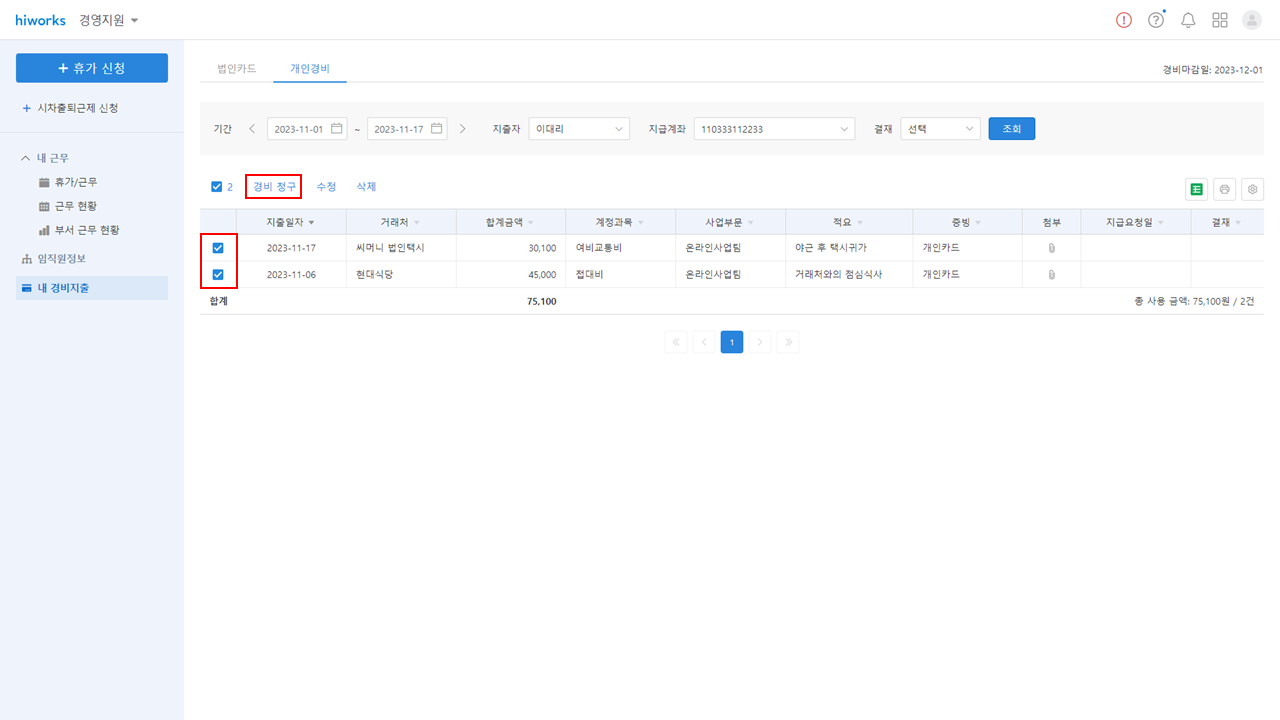Open 근무 현황 in sidebar
The image size is (1280, 720).
pos(75,206)
